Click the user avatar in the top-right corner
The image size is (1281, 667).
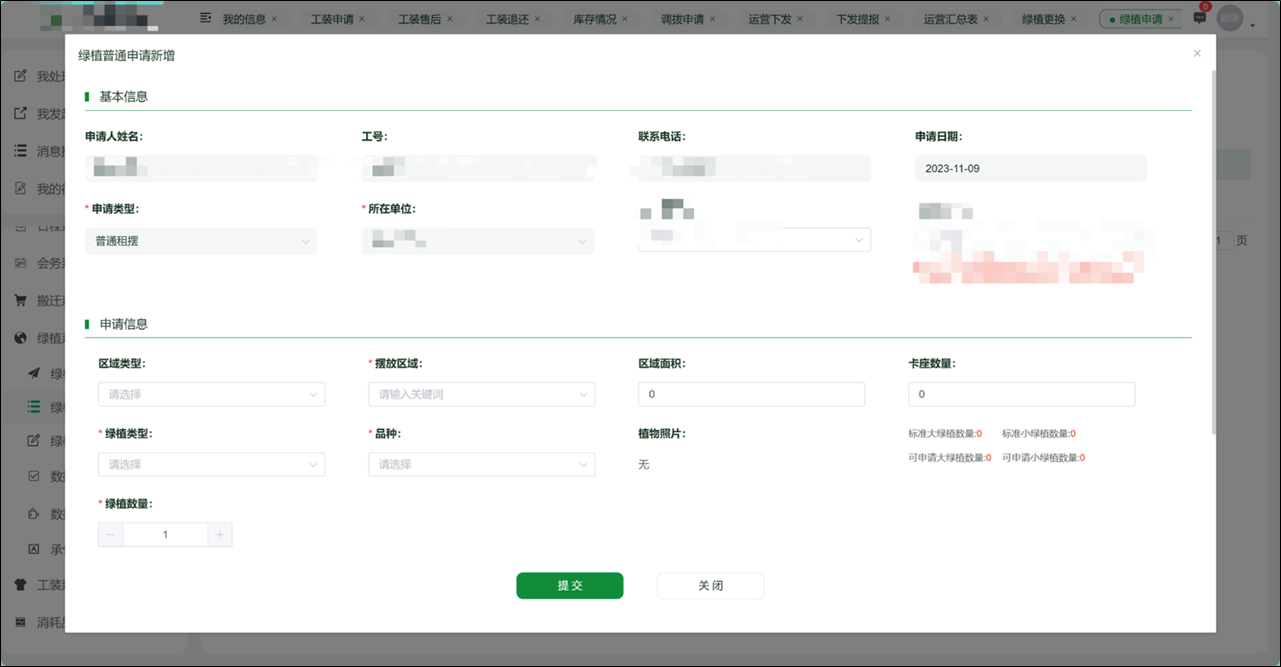click(x=1230, y=17)
